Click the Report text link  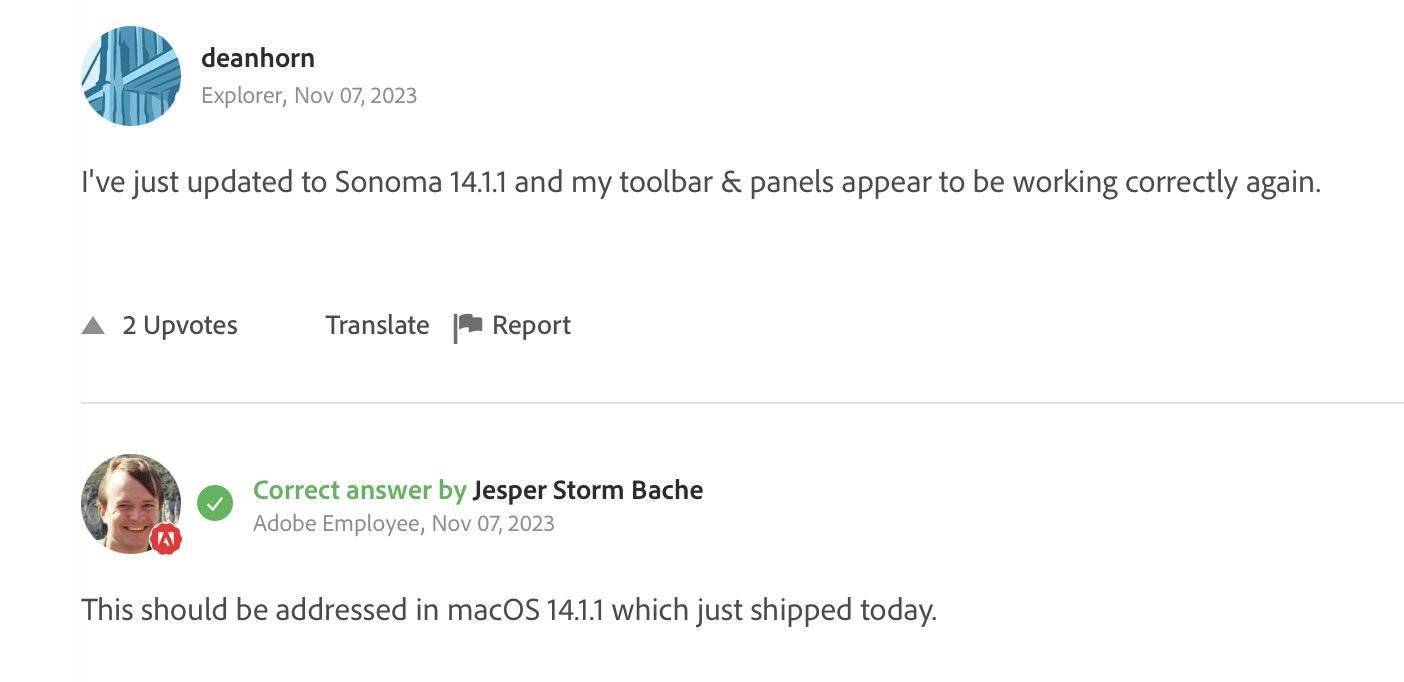coord(531,326)
